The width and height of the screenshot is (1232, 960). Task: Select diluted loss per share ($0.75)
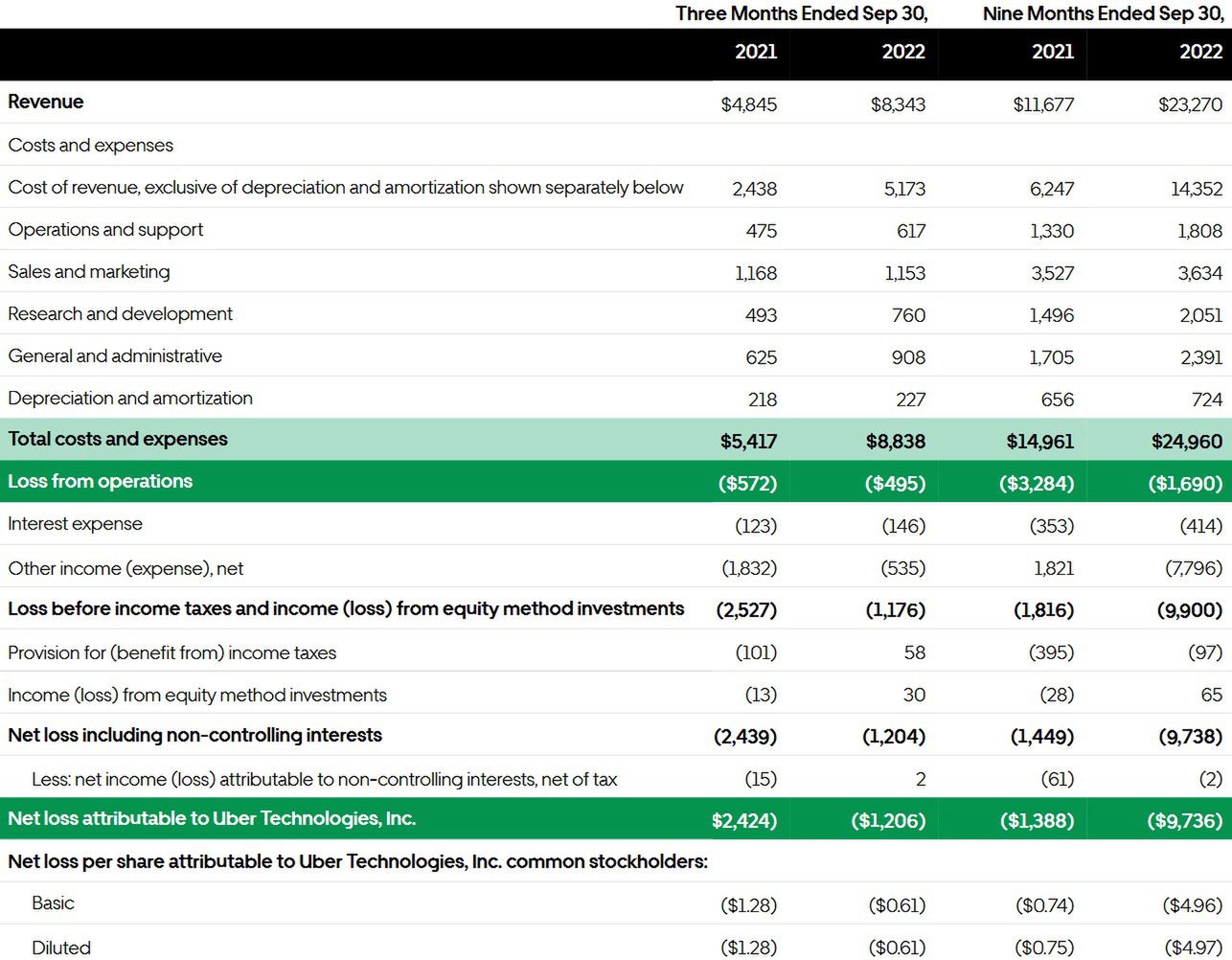coord(1044,948)
